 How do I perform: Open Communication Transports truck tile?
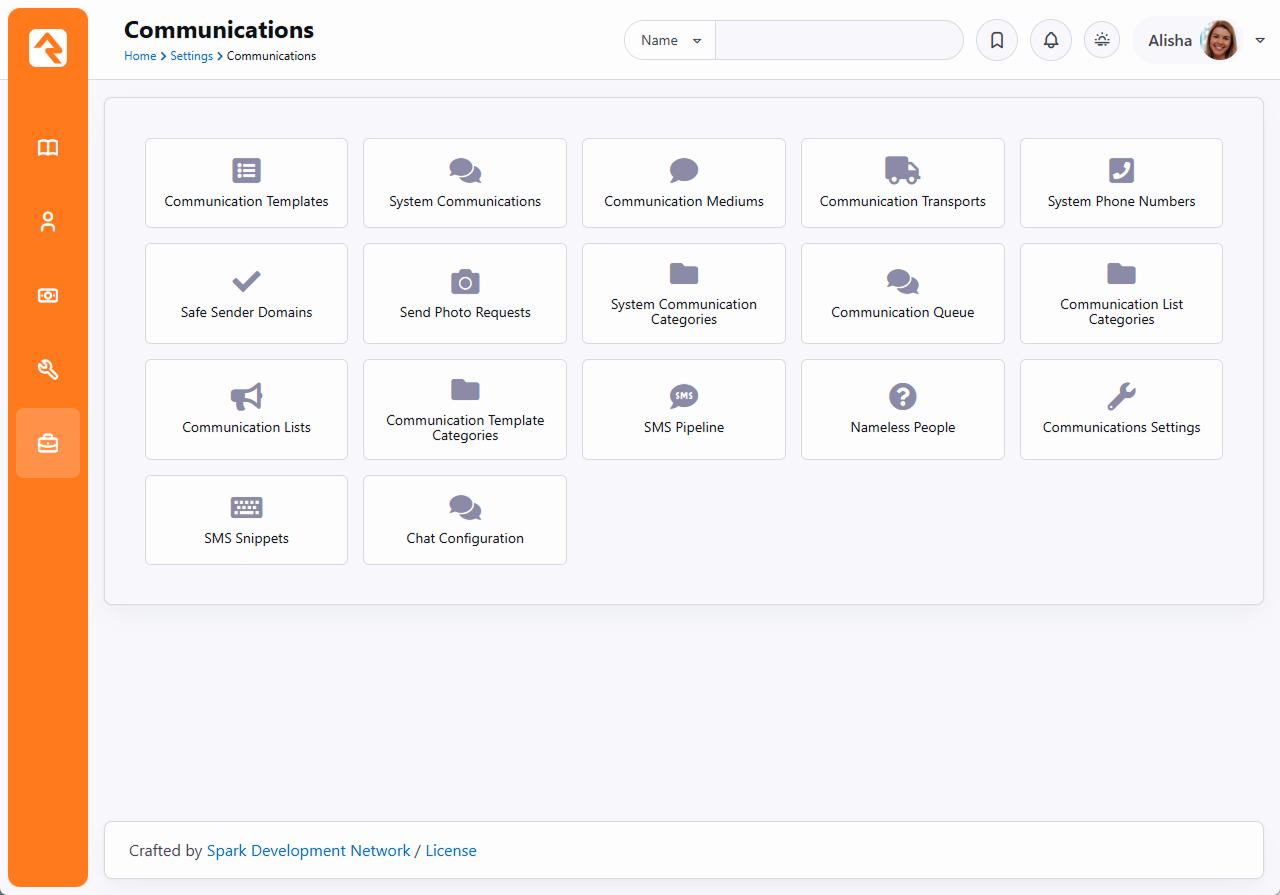[x=902, y=183]
